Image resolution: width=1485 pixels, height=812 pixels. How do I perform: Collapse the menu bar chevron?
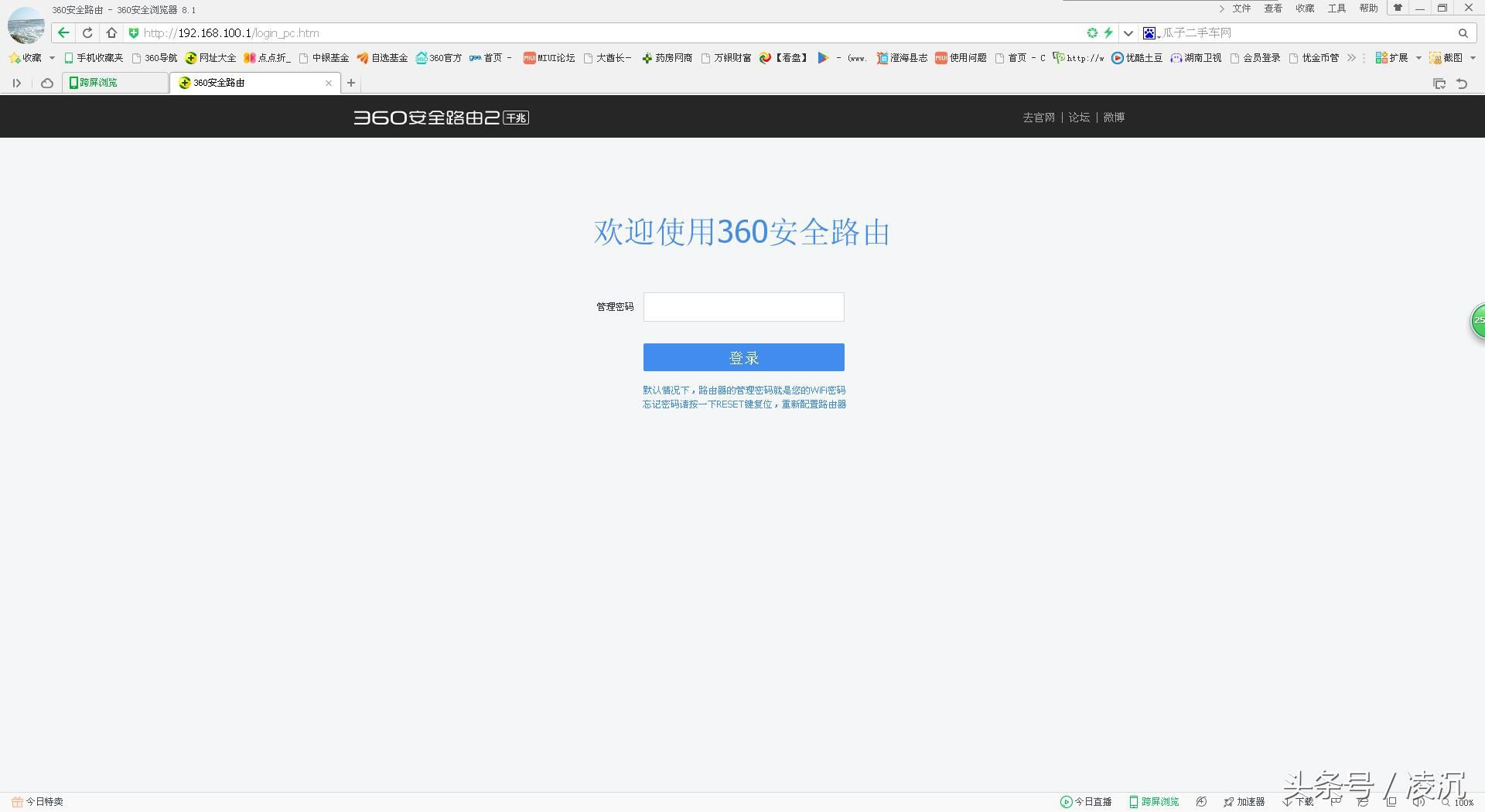tap(1221, 9)
